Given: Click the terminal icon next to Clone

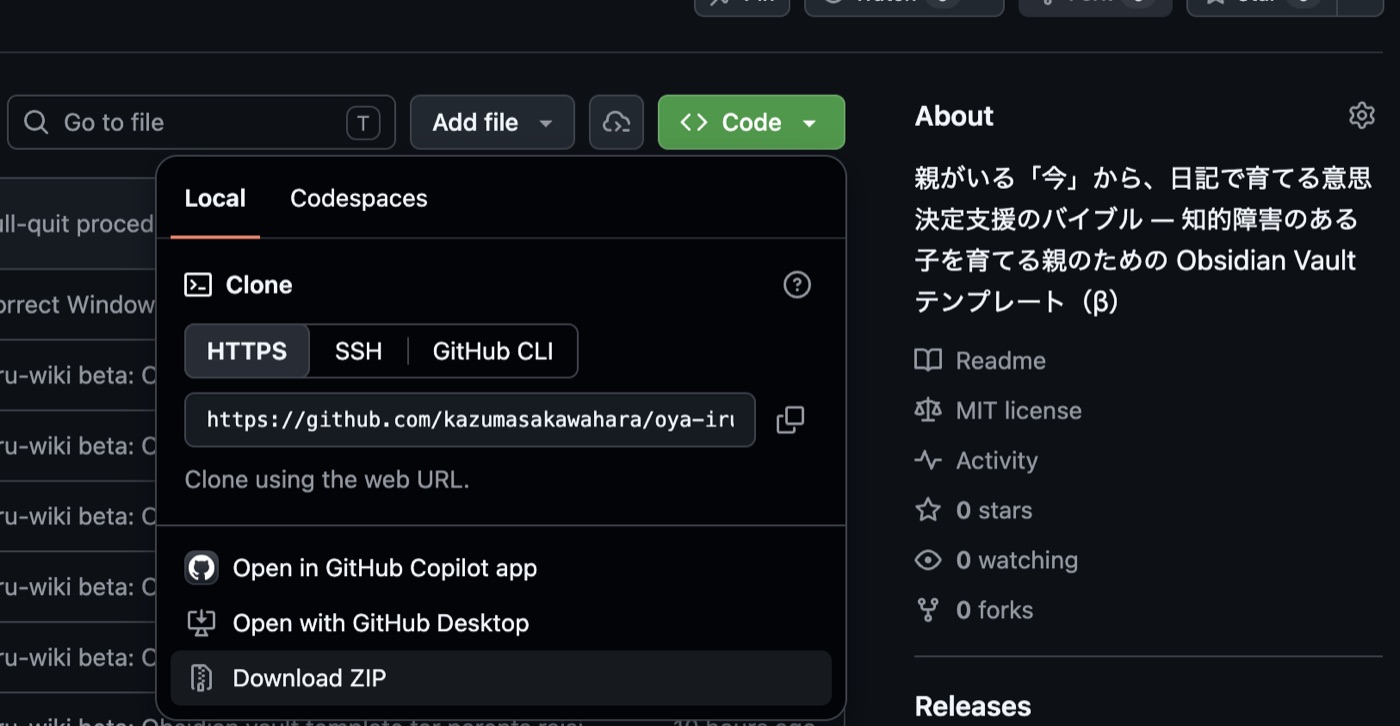Looking at the screenshot, I should (198, 285).
